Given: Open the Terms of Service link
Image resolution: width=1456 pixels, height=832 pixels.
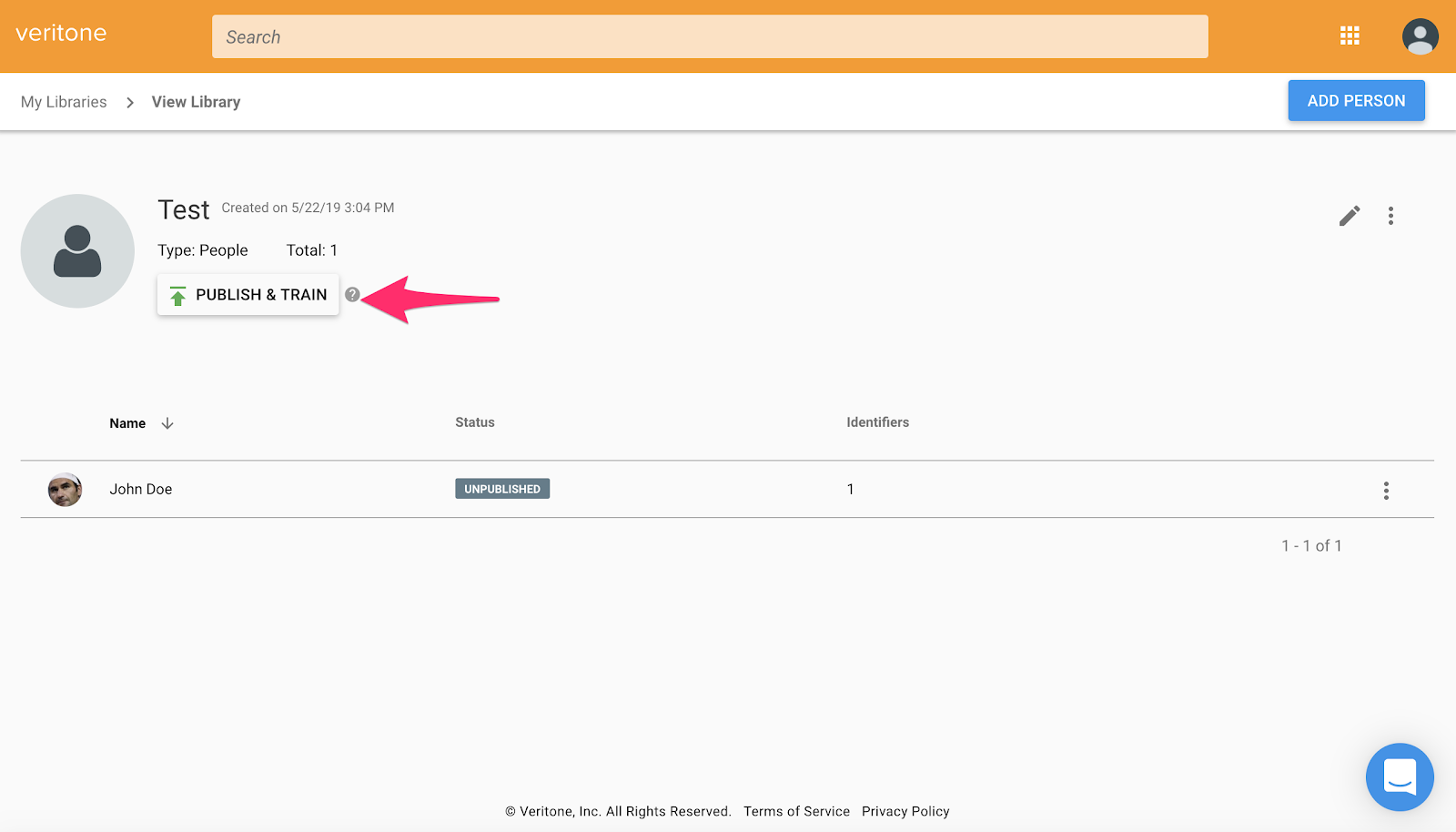Looking at the screenshot, I should [x=796, y=811].
